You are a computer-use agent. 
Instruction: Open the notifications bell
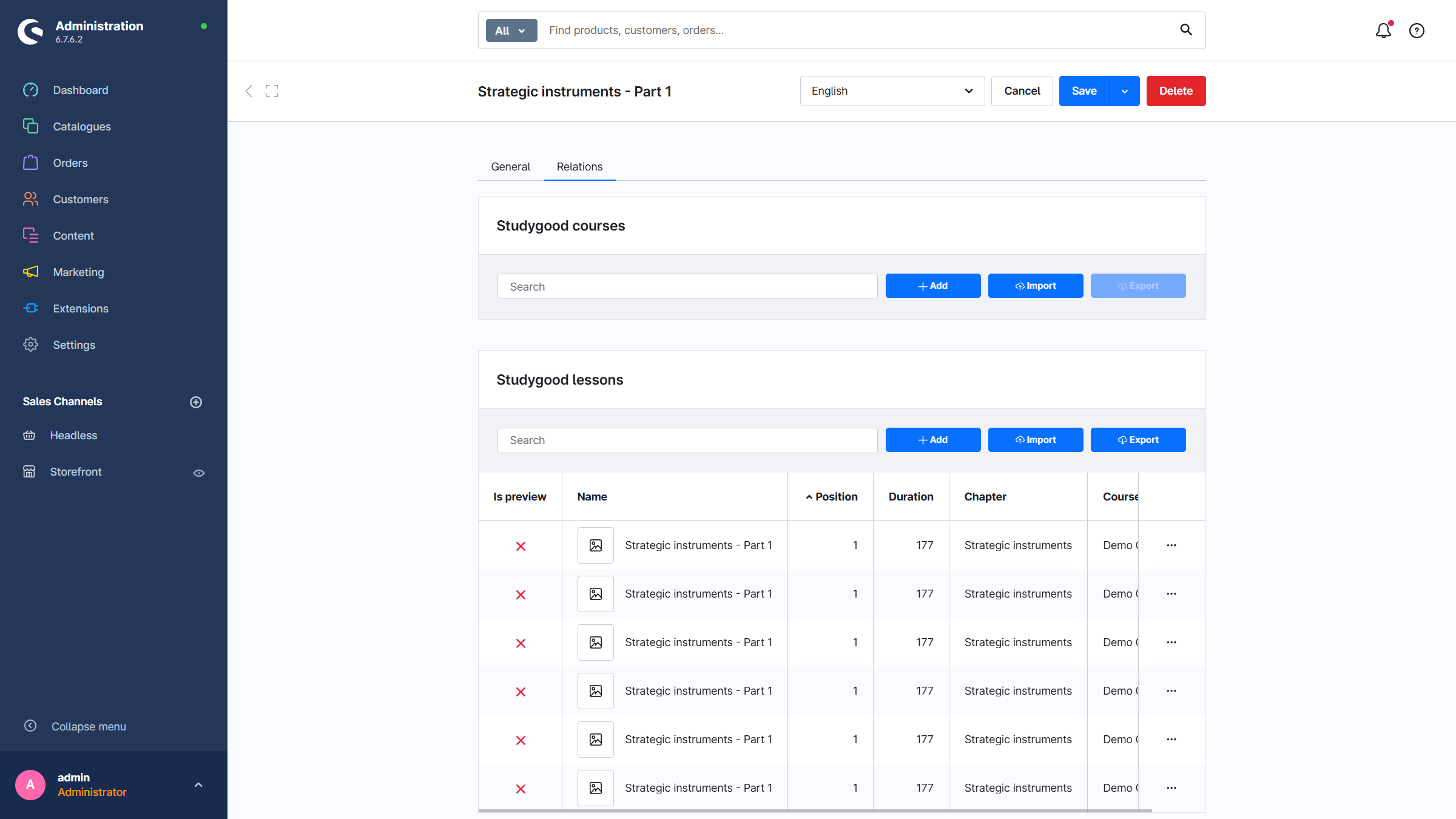coord(1383,30)
